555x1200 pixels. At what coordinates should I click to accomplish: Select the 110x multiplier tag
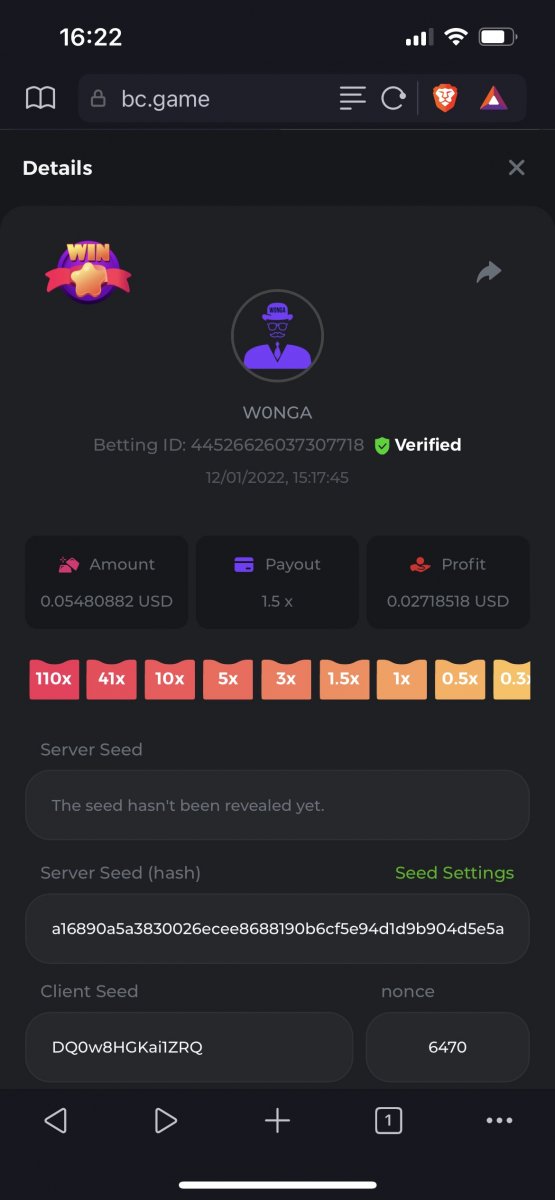53,679
